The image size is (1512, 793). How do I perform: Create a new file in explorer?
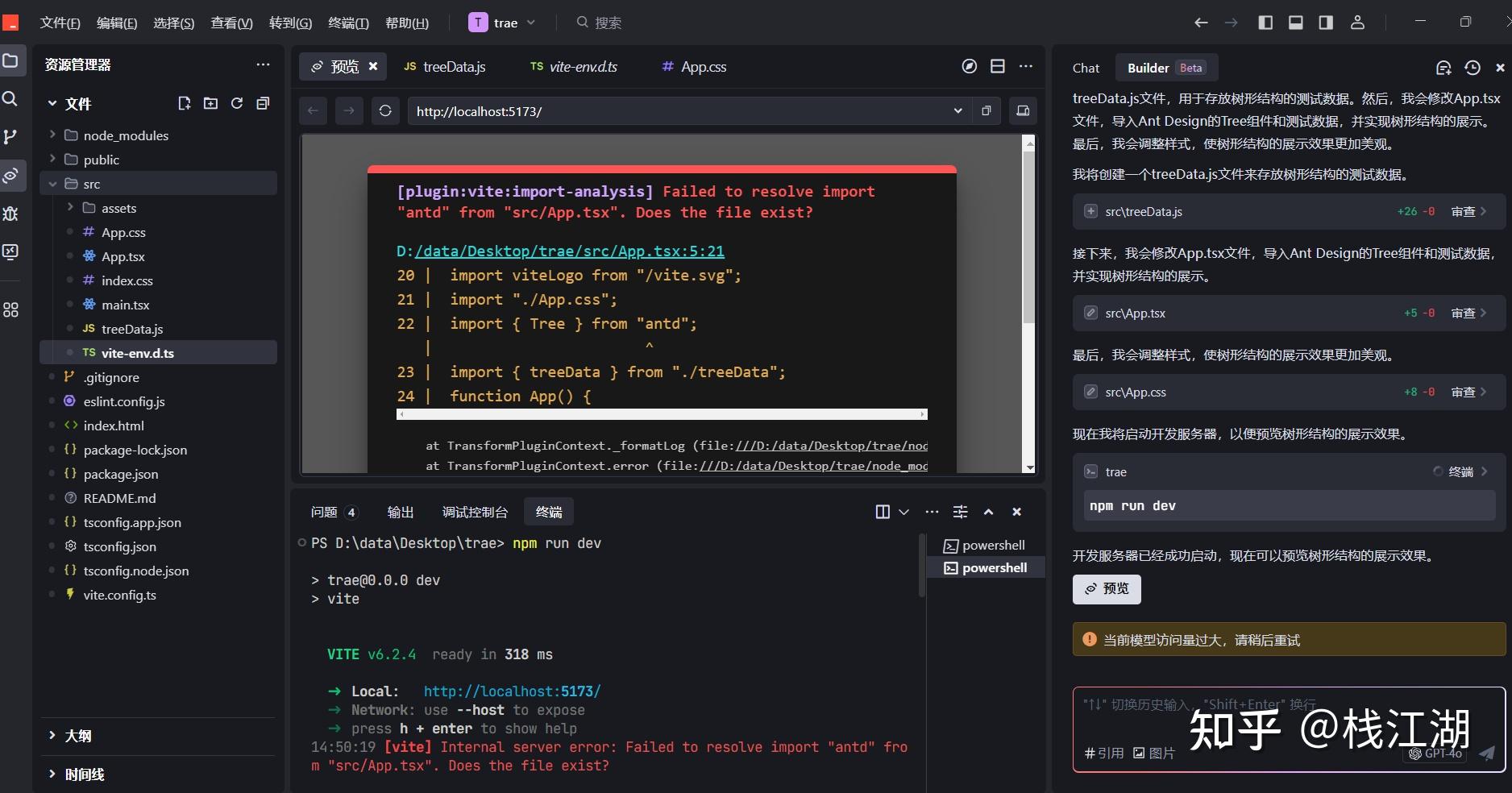(185, 103)
